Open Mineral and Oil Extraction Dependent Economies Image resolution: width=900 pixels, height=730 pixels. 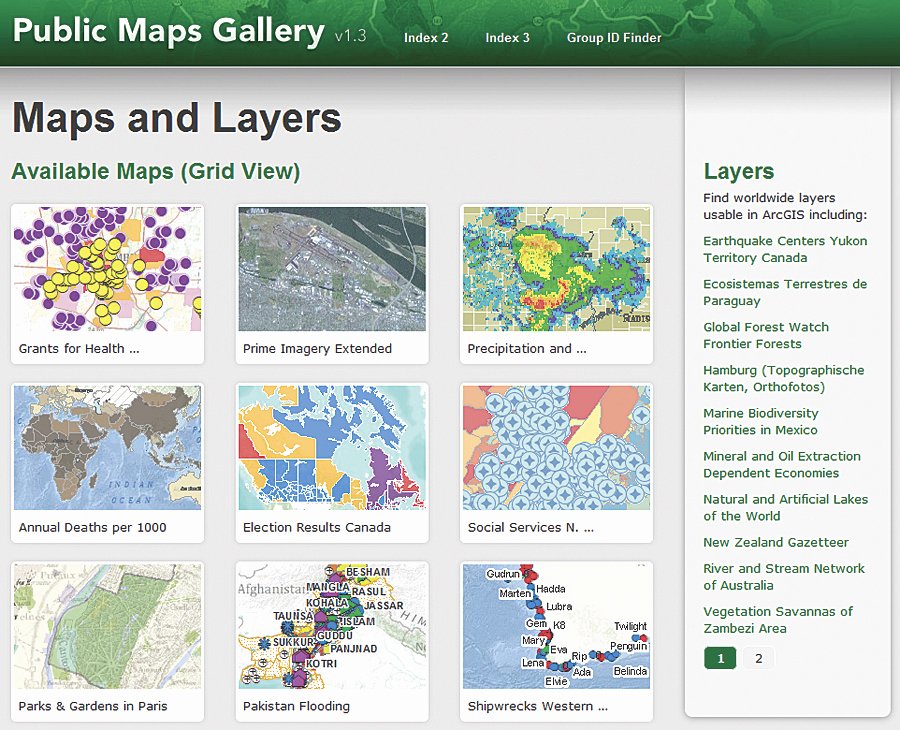pyautogui.click(x=782, y=464)
